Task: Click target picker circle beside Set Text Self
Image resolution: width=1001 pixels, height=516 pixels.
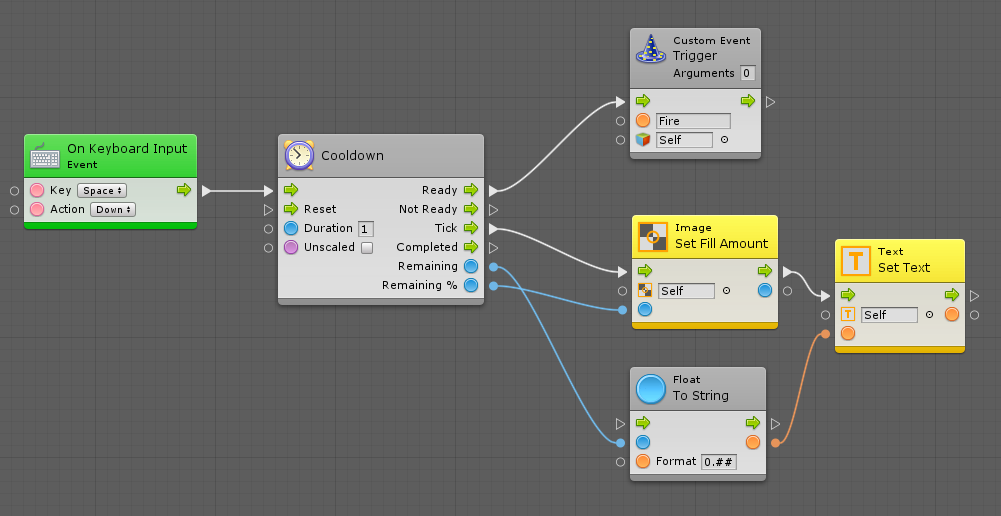Action: tap(929, 315)
